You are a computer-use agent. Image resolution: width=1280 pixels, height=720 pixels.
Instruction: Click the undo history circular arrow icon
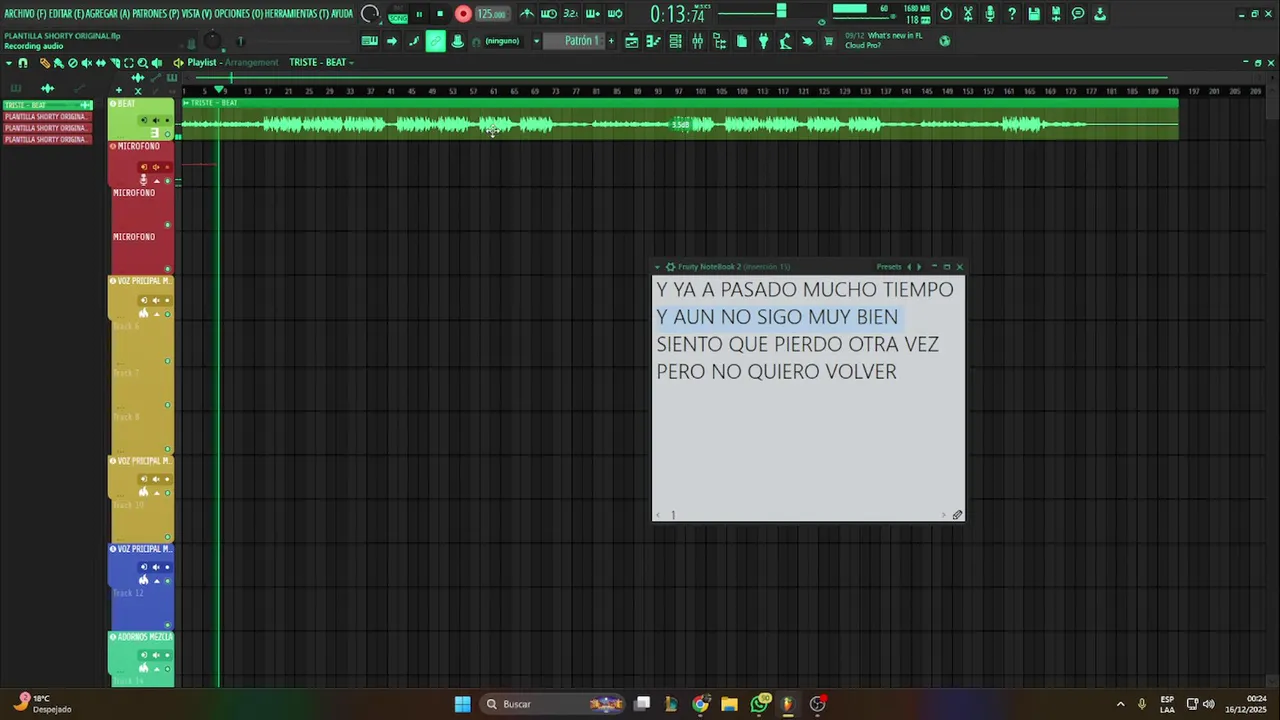click(x=946, y=14)
